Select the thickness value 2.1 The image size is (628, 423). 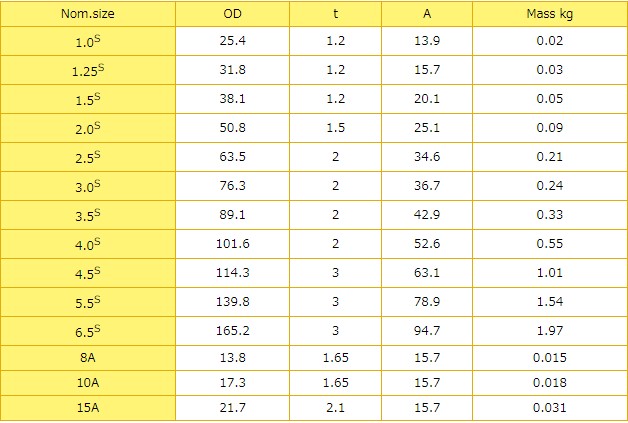[x=333, y=408]
